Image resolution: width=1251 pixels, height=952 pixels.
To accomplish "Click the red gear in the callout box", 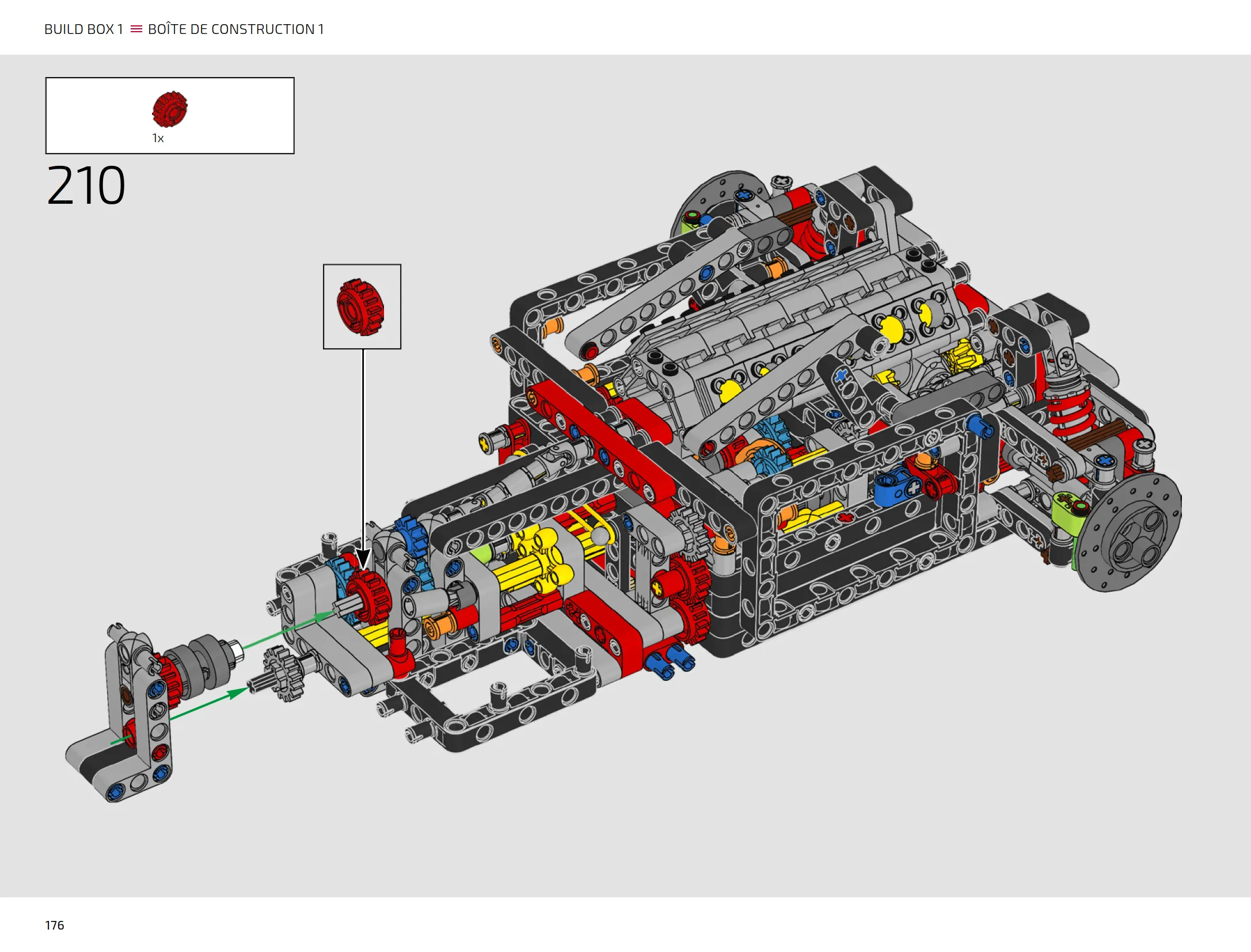I will click(x=361, y=307).
